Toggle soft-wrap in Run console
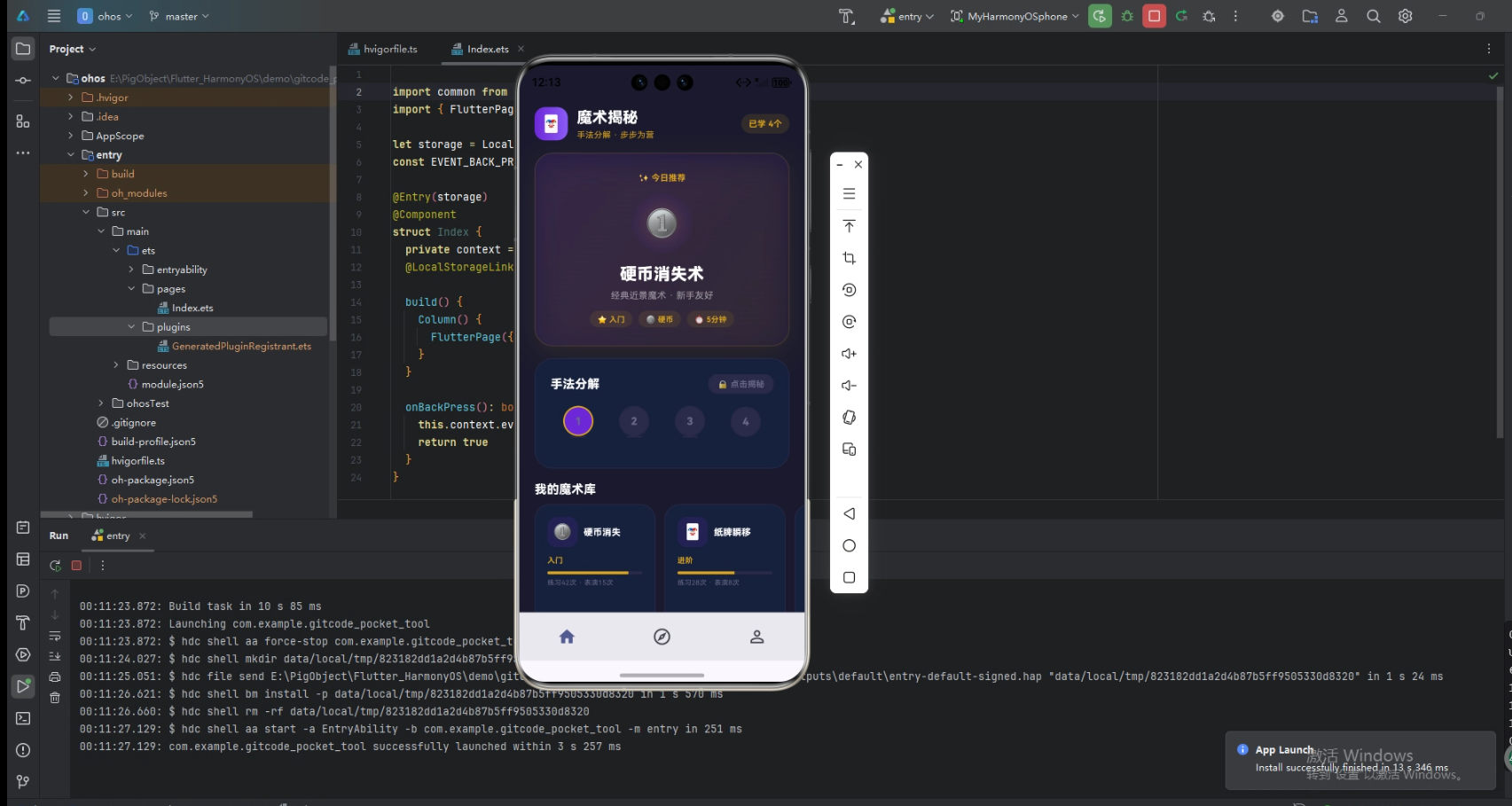The height and width of the screenshot is (806, 1512). click(55, 636)
